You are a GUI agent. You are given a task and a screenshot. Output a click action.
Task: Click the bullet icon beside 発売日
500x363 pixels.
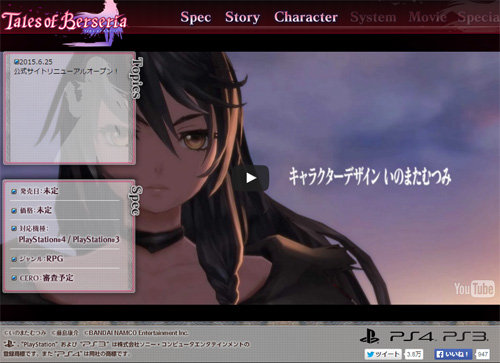(x=14, y=191)
